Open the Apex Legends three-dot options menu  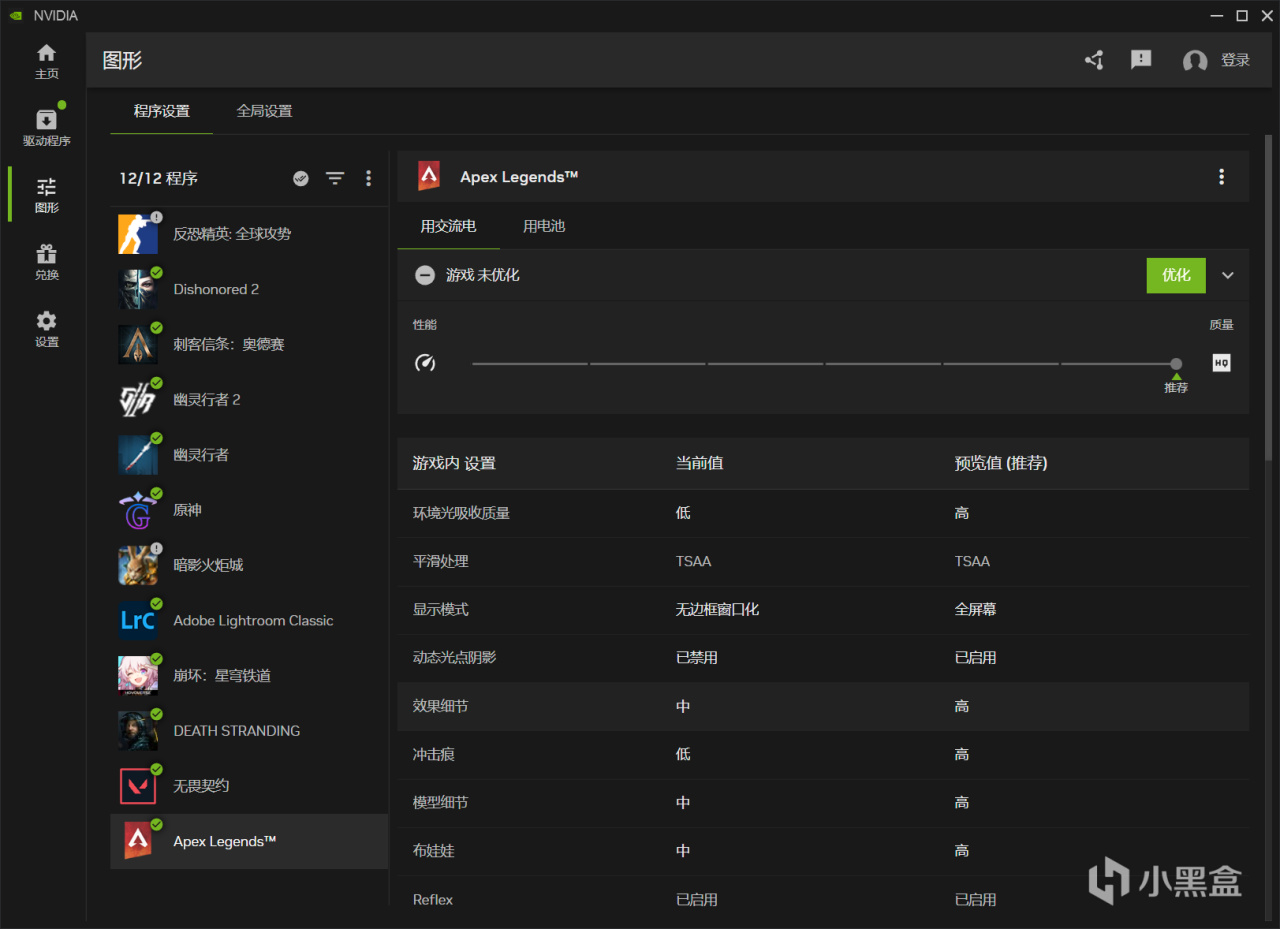tap(1221, 177)
